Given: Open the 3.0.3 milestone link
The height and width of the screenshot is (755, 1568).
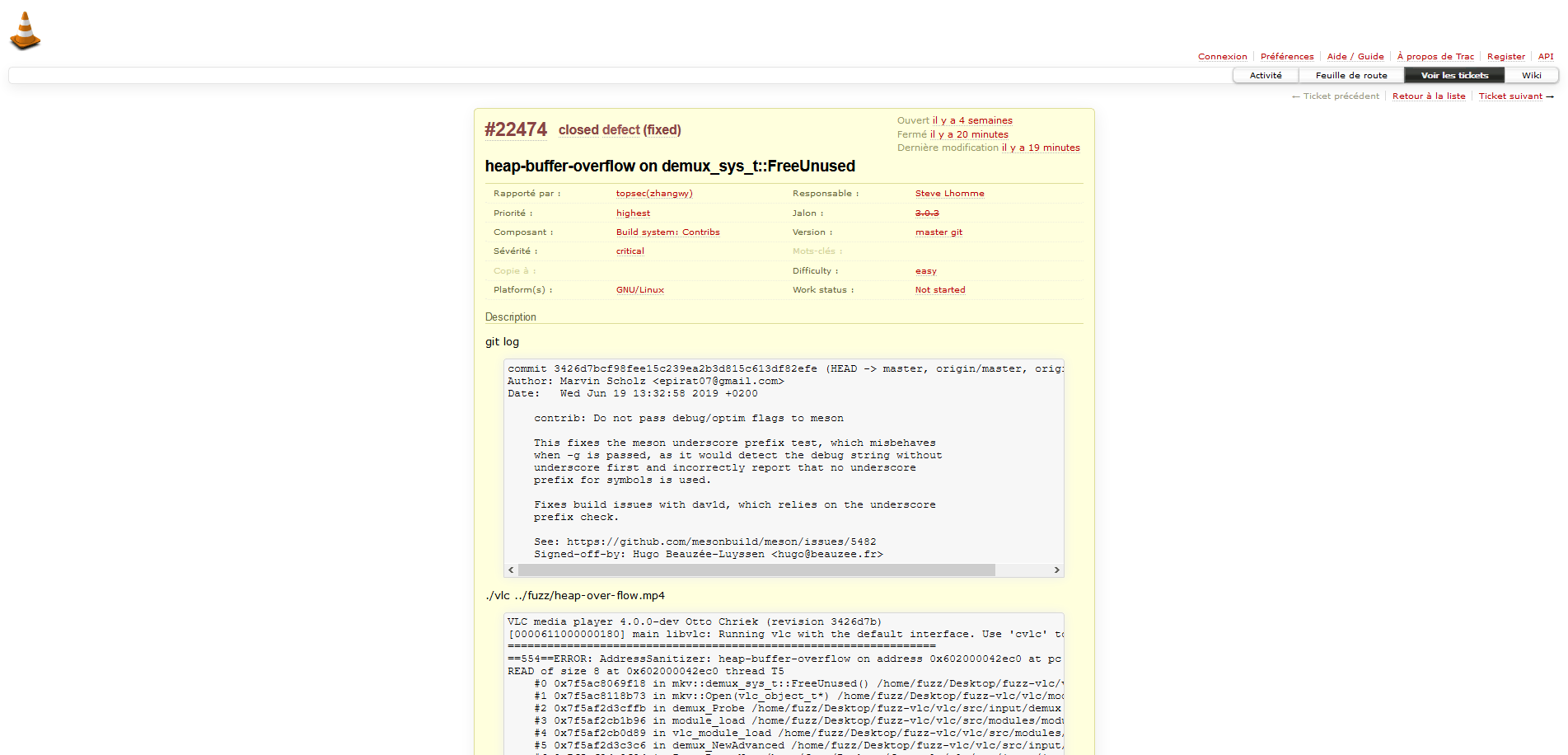Looking at the screenshot, I should click(927, 213).
